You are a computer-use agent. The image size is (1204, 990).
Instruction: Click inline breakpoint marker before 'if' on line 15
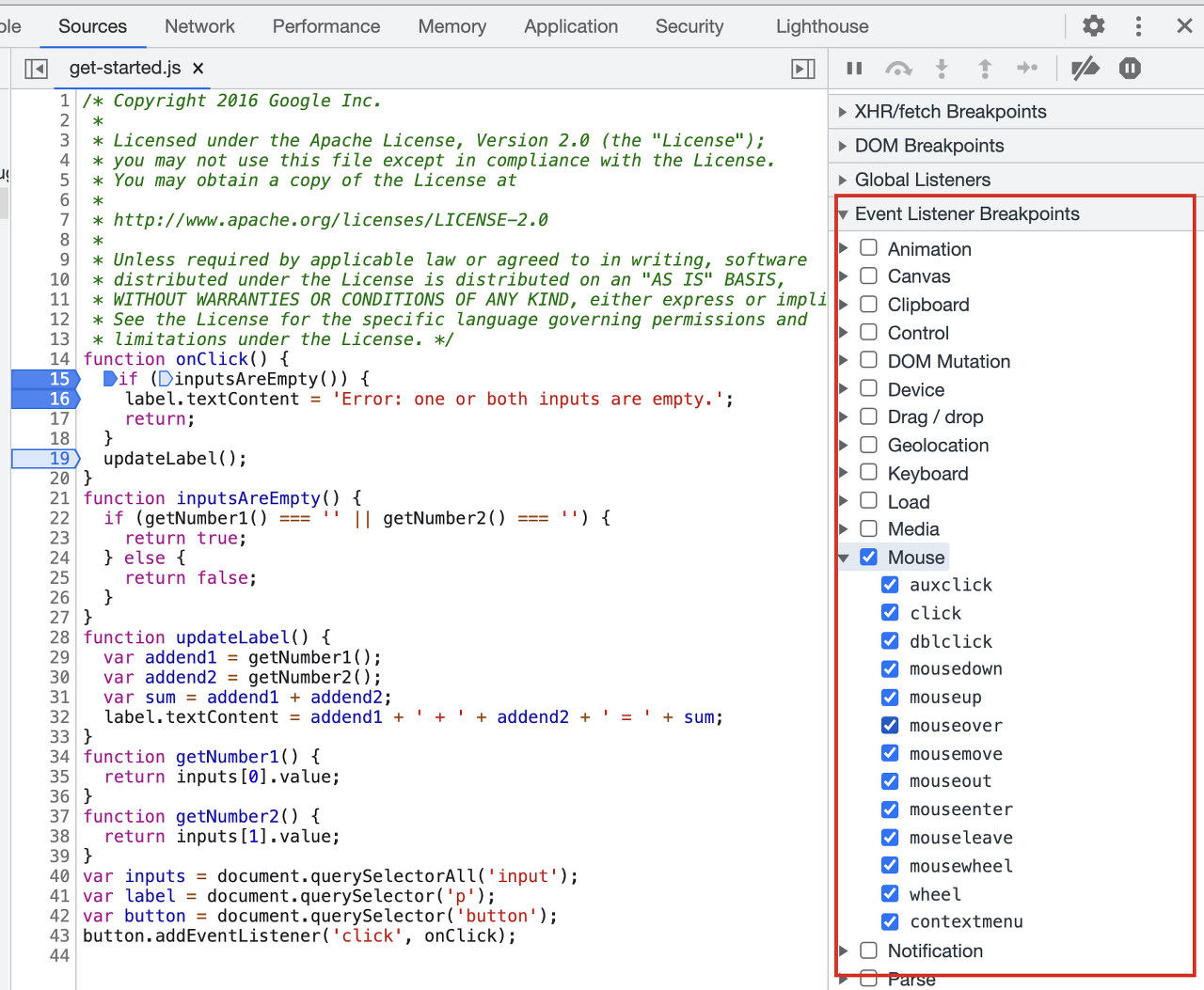tap(110, 379)
